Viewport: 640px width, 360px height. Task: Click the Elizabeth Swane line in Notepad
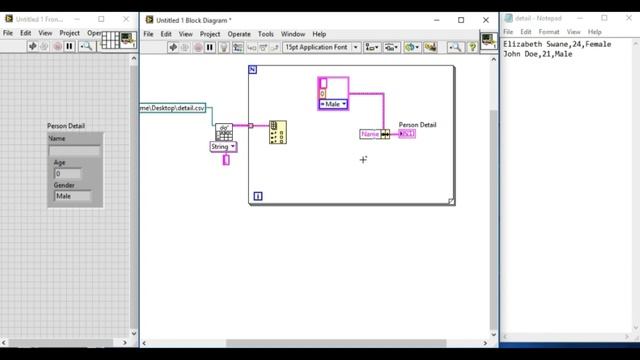pos(557,44)
